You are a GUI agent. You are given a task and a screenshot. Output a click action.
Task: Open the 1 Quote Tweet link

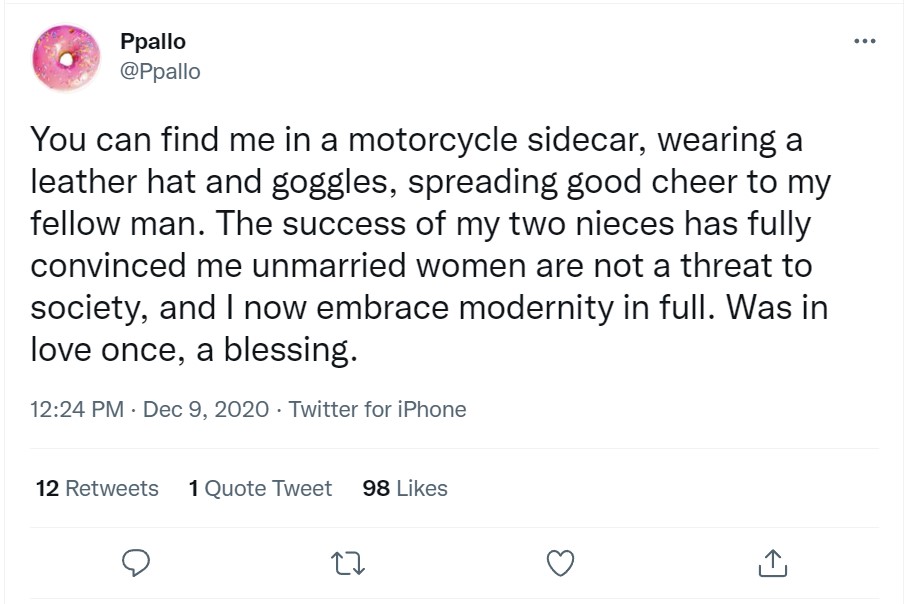click(260, 488)
